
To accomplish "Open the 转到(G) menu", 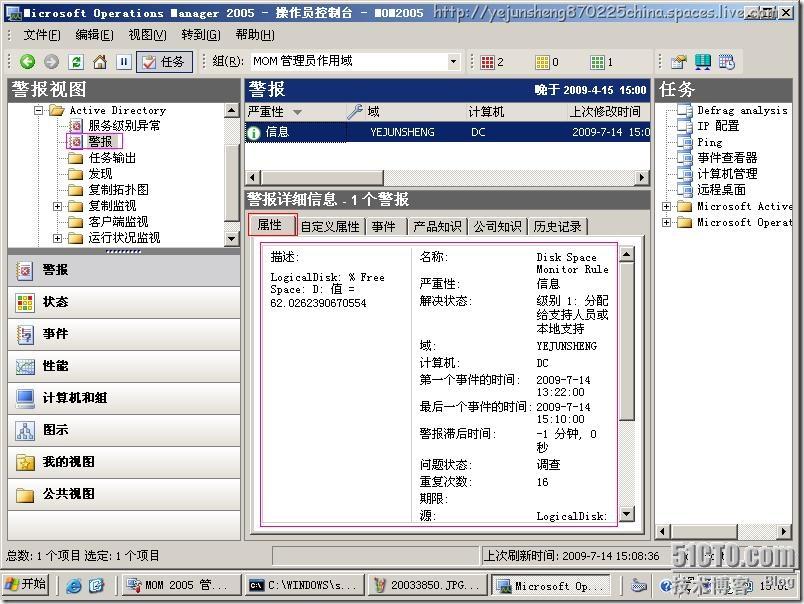I will [201, 35].
